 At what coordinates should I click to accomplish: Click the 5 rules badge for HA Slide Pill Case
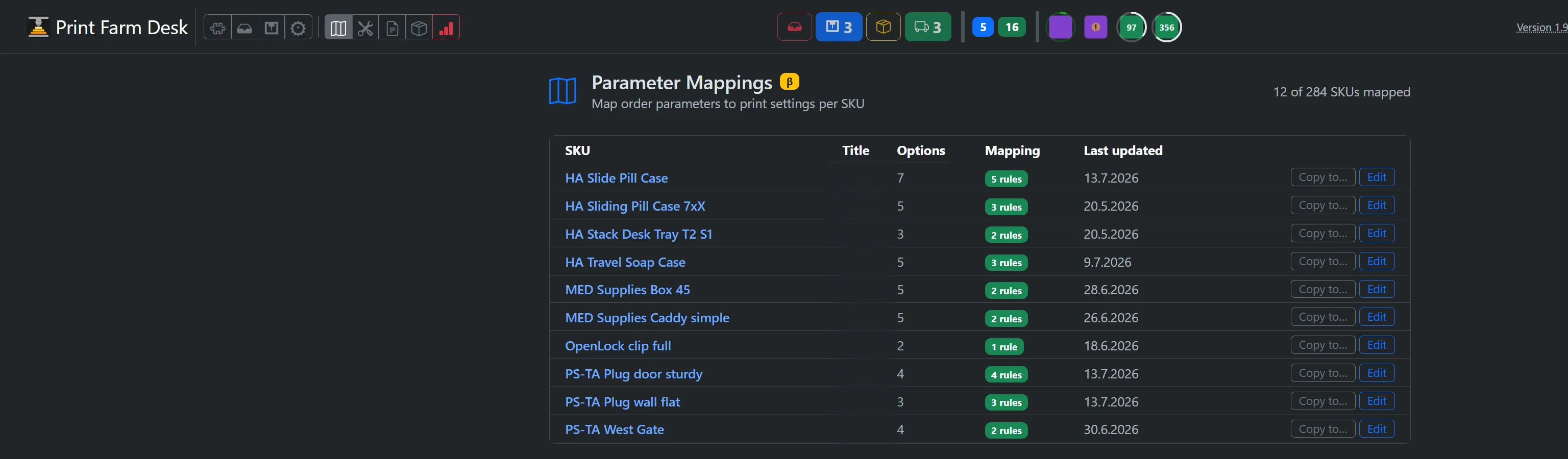(x=1006, y=178)
